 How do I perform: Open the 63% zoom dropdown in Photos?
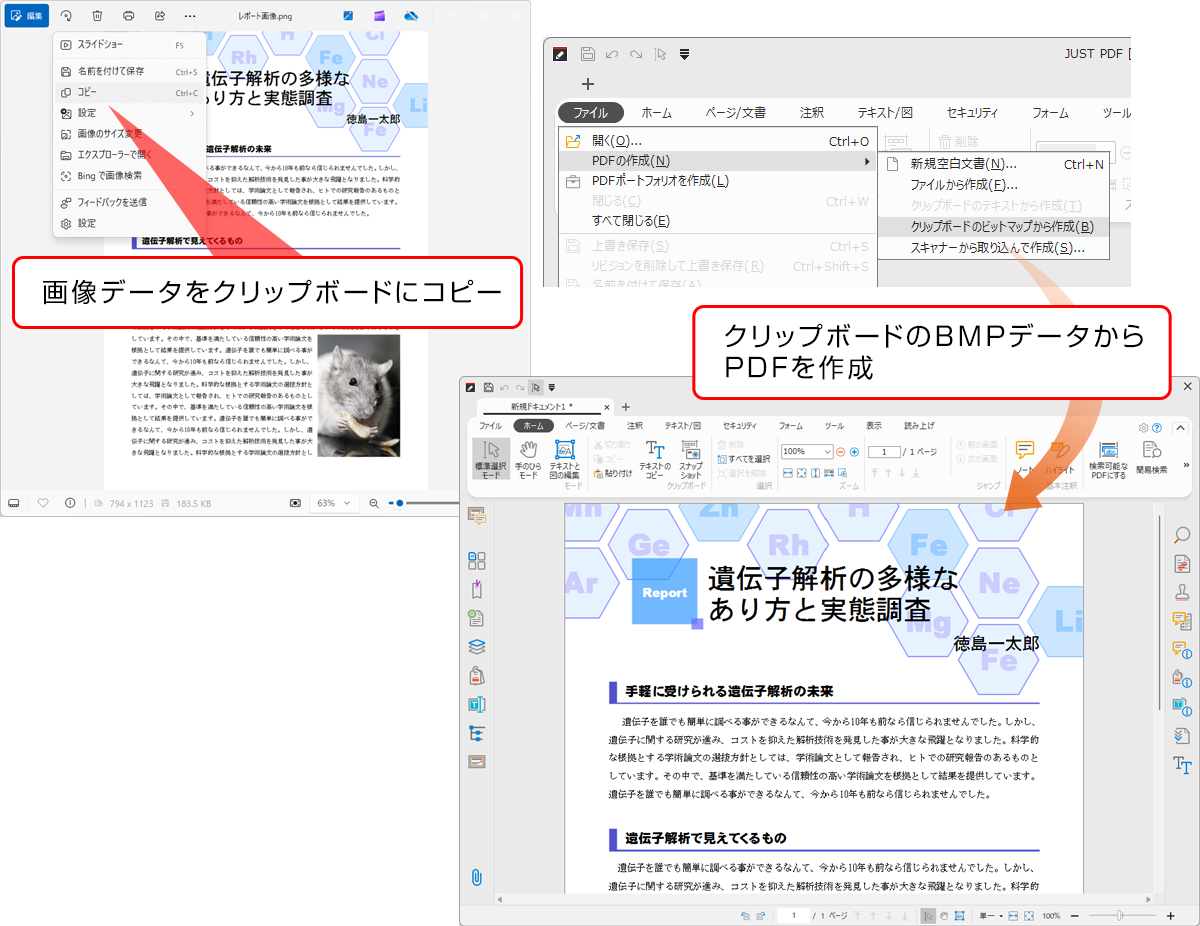[333, 503]
